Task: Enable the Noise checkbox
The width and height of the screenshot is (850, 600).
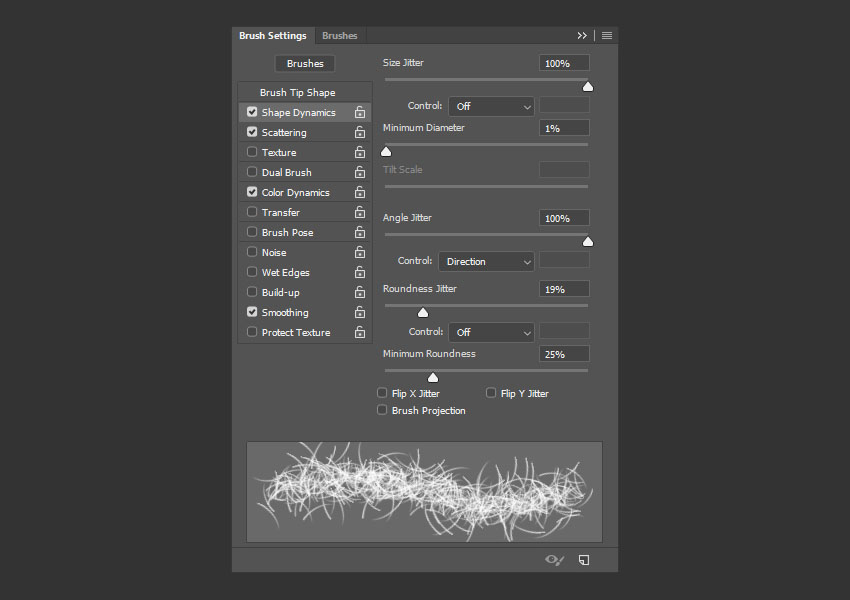Action: pyautogui.click(x=252, y=252)
